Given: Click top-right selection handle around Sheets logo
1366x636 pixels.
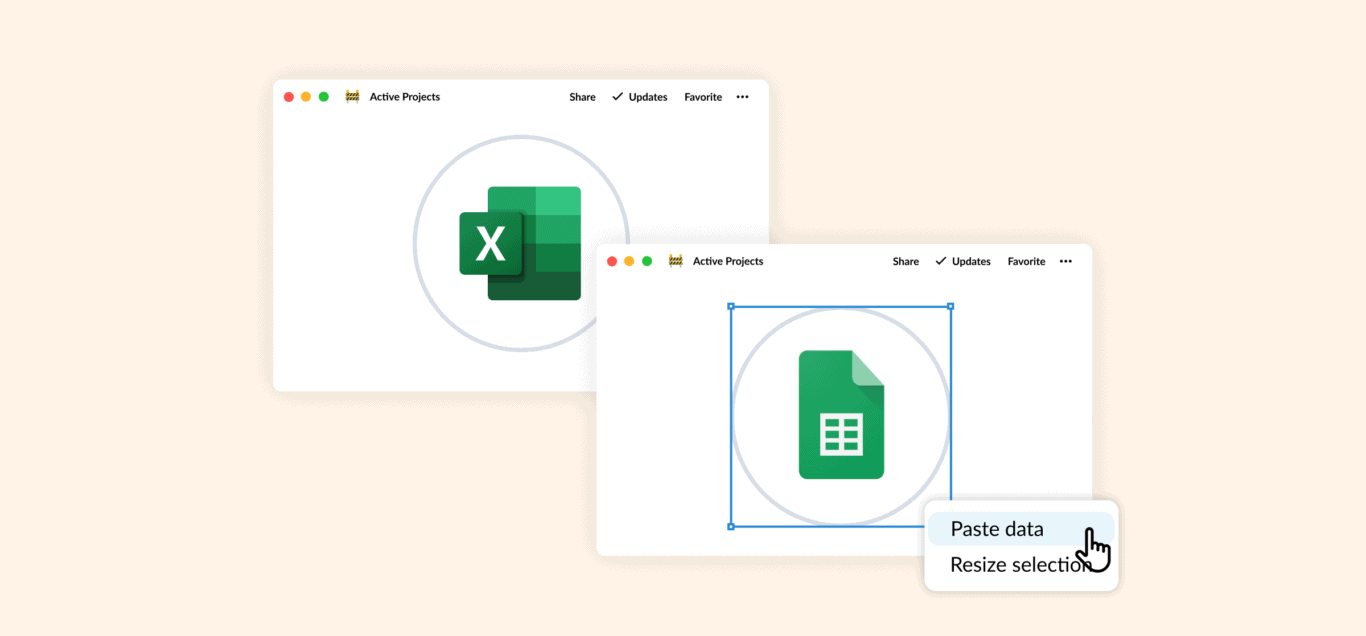Looking at the screenshot, I should pos(950,306).
